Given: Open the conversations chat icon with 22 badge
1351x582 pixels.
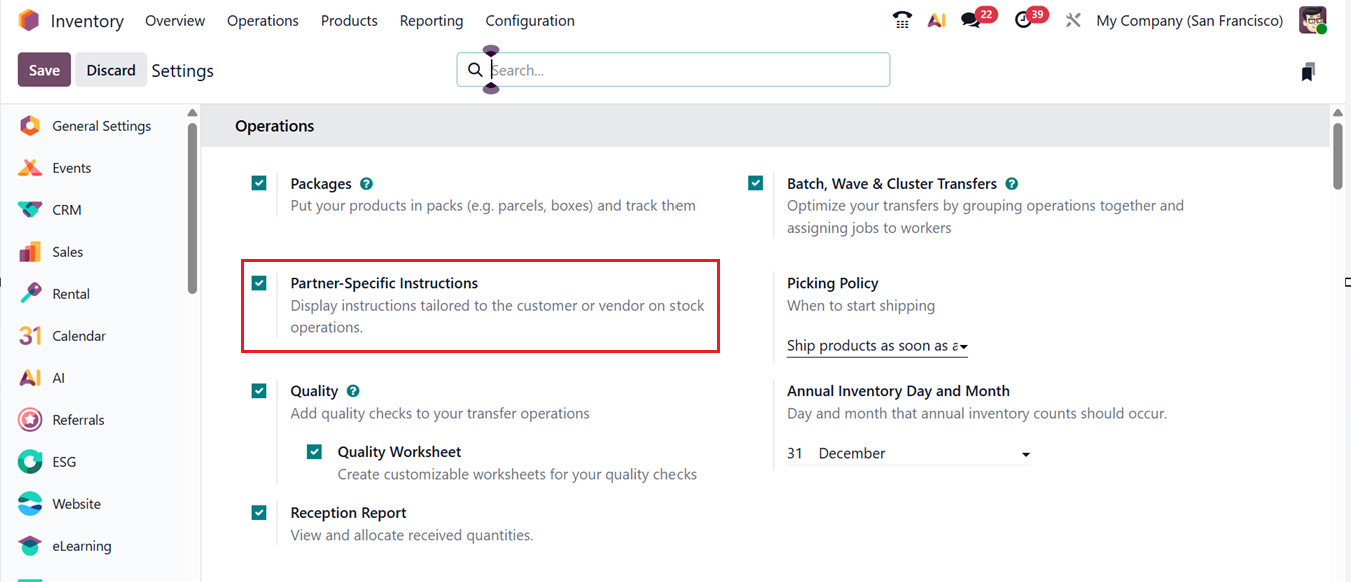Looking at the screenshot, I should (x=971, y=20).
